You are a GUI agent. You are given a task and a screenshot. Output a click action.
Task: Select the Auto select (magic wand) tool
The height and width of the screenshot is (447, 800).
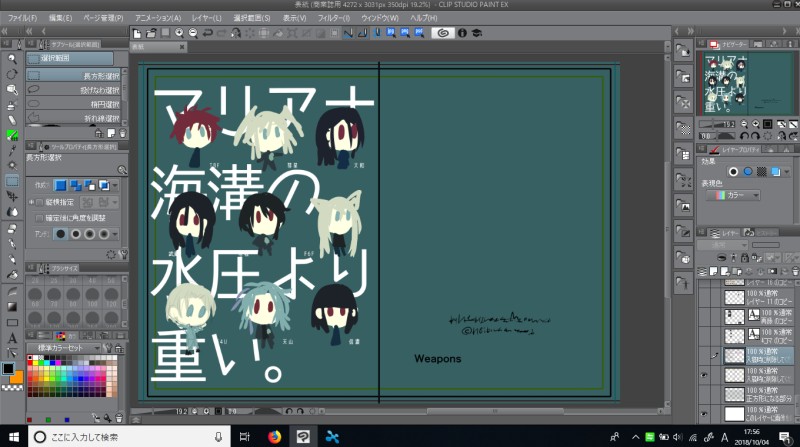pos(12,165)
